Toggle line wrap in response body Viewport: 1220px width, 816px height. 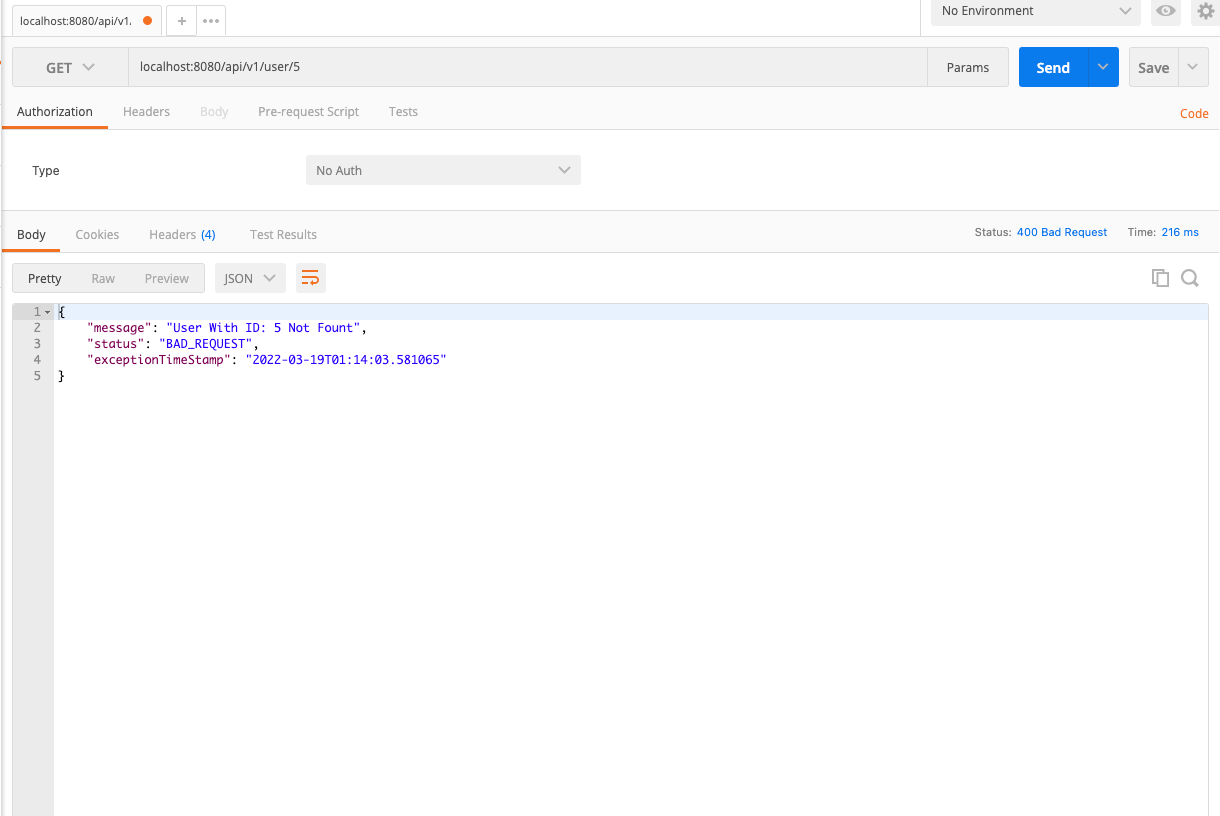tap(311, 278)
